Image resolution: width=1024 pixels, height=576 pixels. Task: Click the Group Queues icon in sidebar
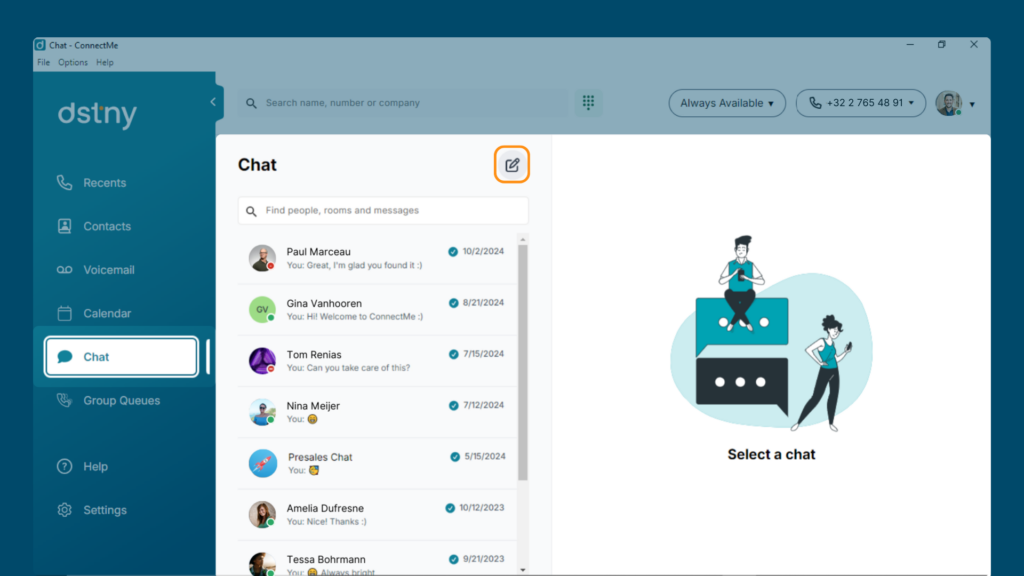pos(64,400)
